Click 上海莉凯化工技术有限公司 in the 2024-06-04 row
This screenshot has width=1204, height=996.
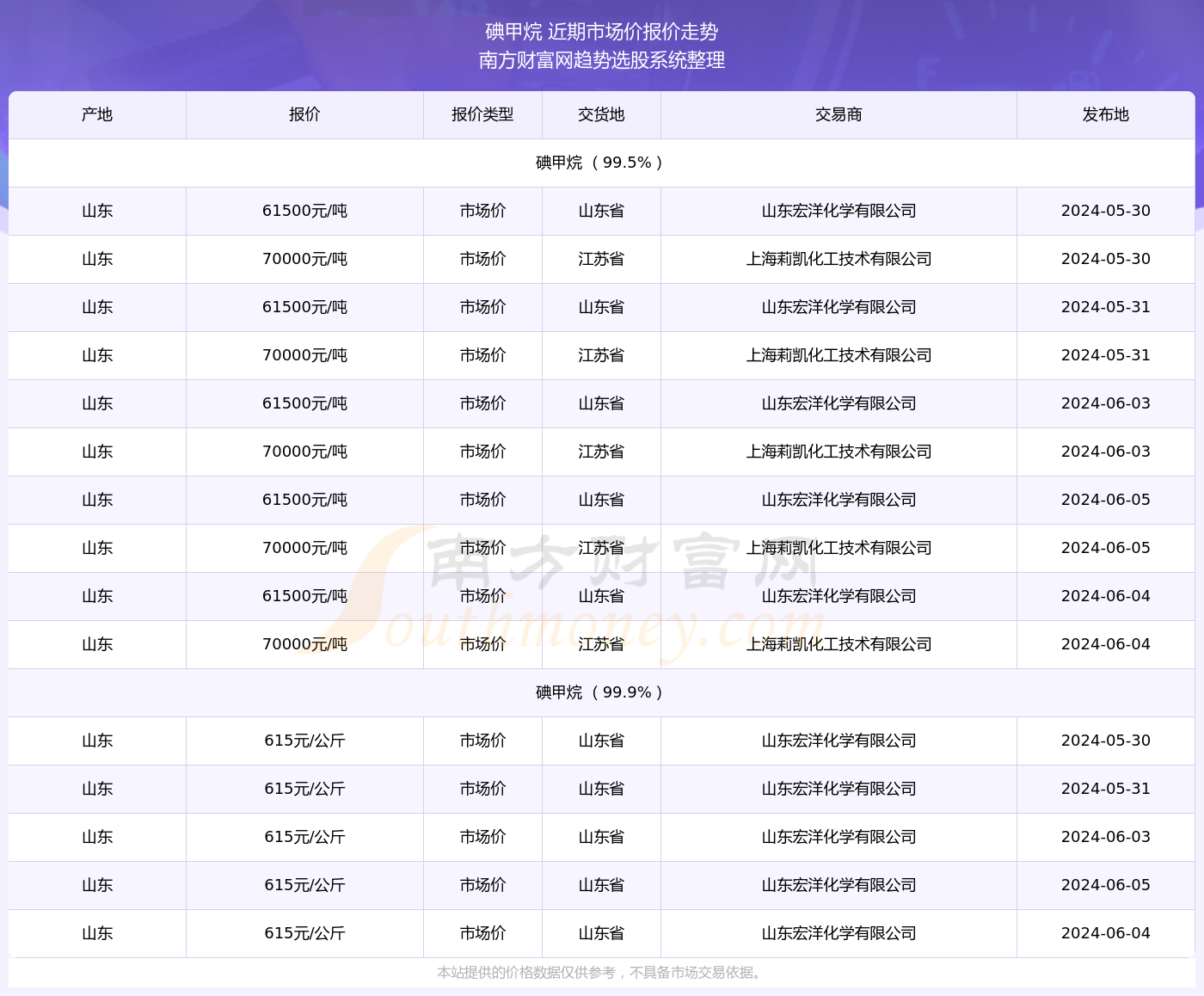(x=838, y=644)
